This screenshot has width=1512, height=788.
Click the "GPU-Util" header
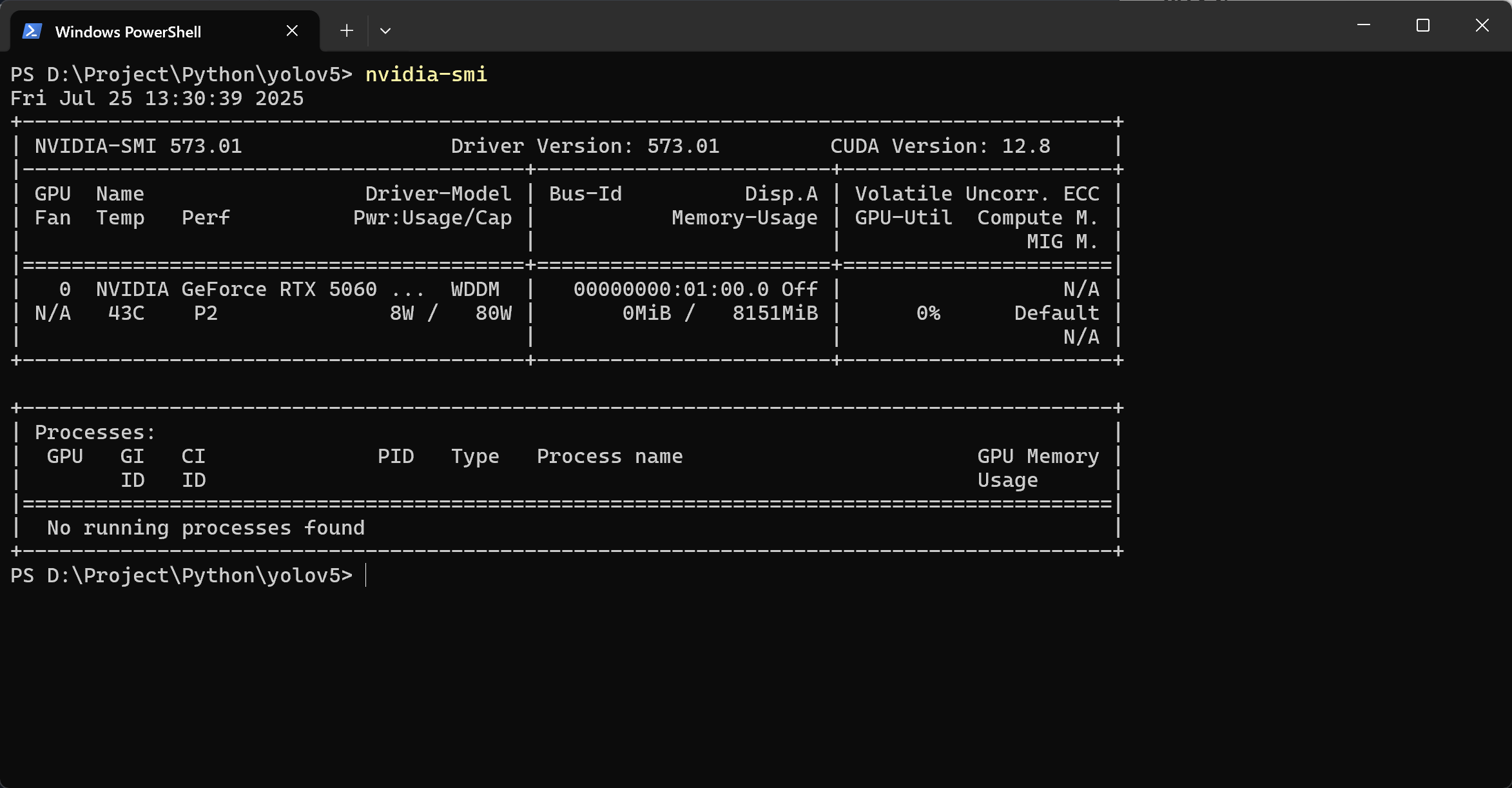(904, 218)
